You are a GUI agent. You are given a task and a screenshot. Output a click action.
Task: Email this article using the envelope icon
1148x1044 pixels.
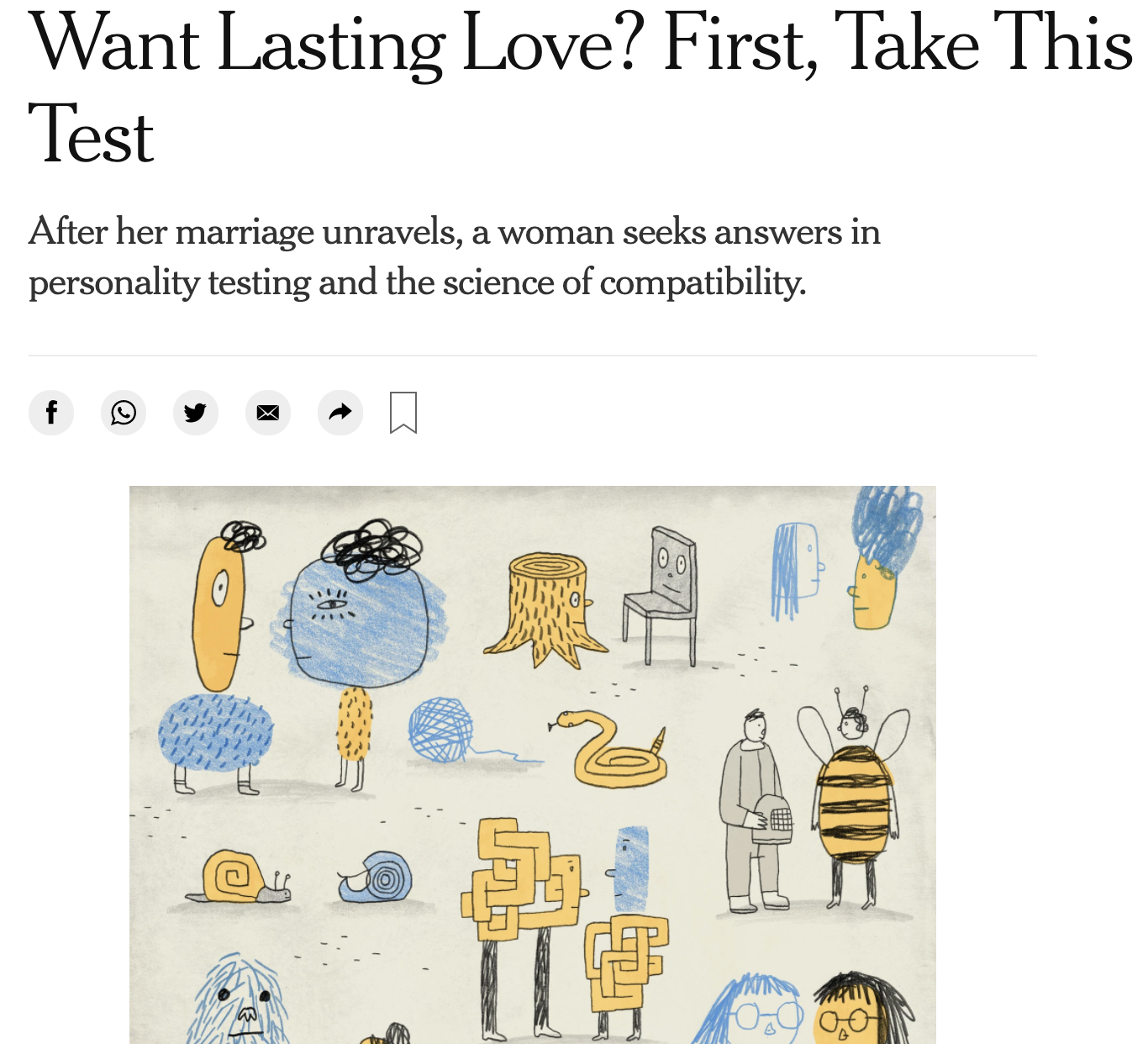coord(268,413)
